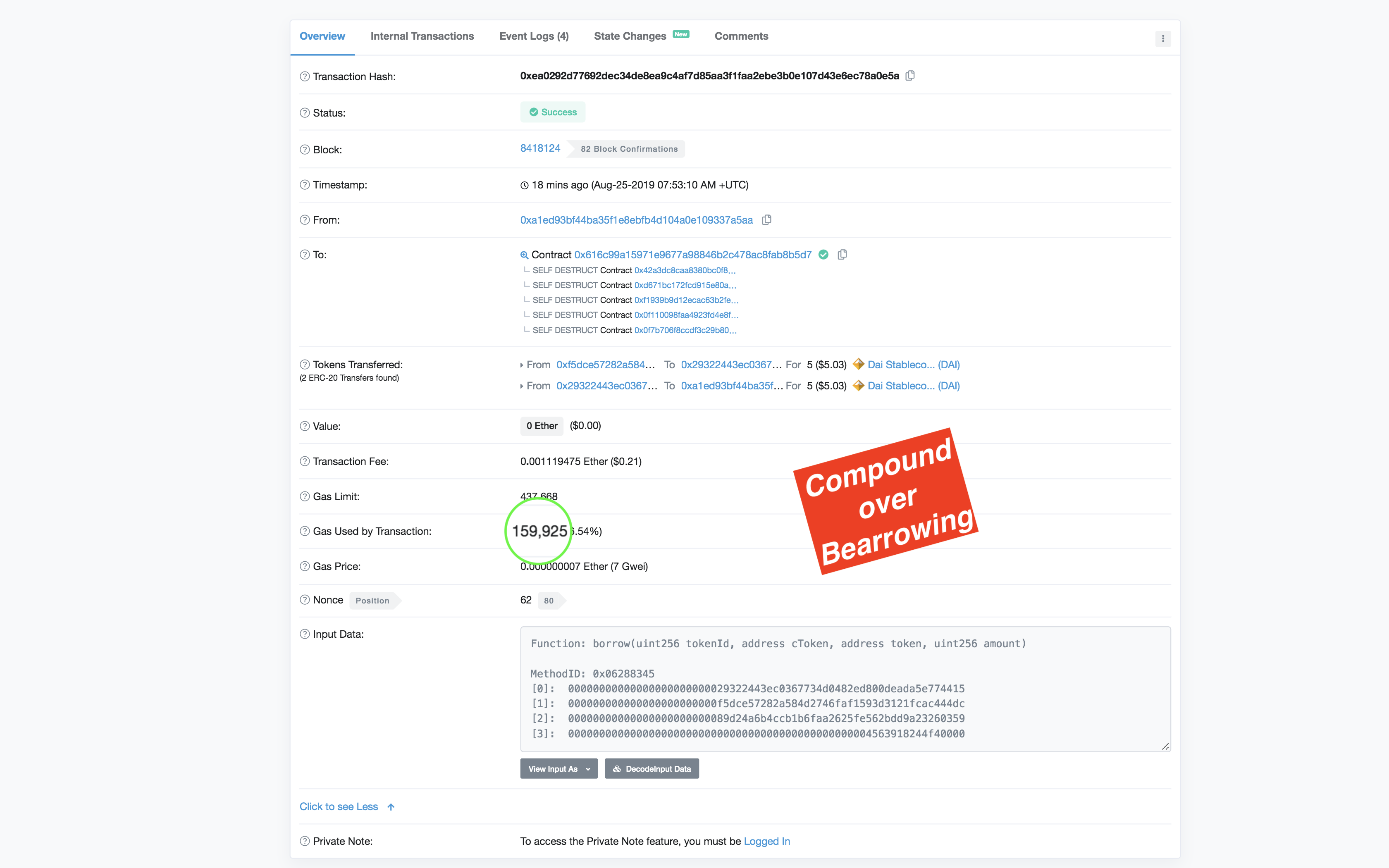Copy the To contract address
Screen dimensions: 1389x868
[x=842, y=254]
